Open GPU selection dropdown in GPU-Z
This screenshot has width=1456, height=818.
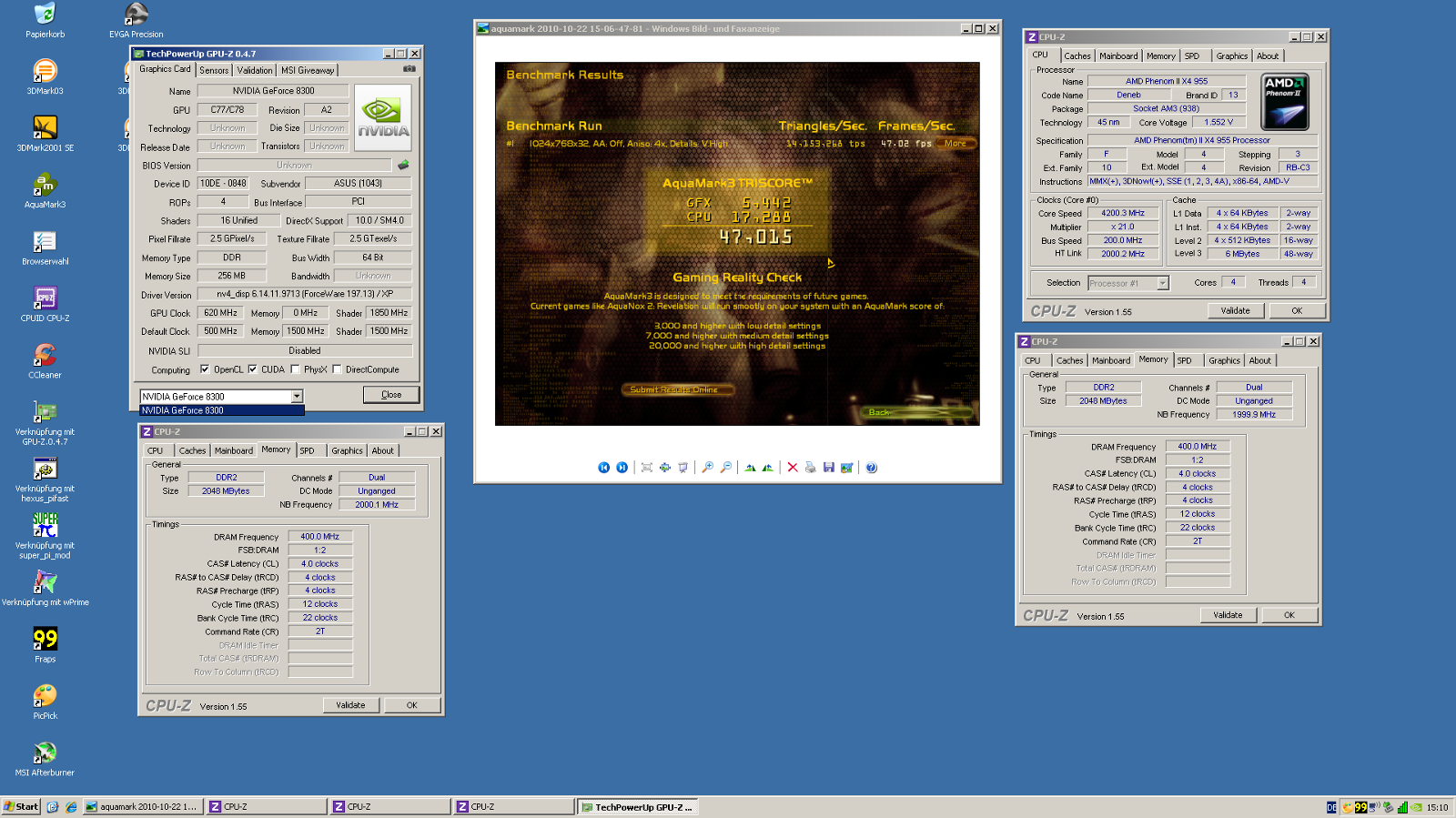pos(297,396)
